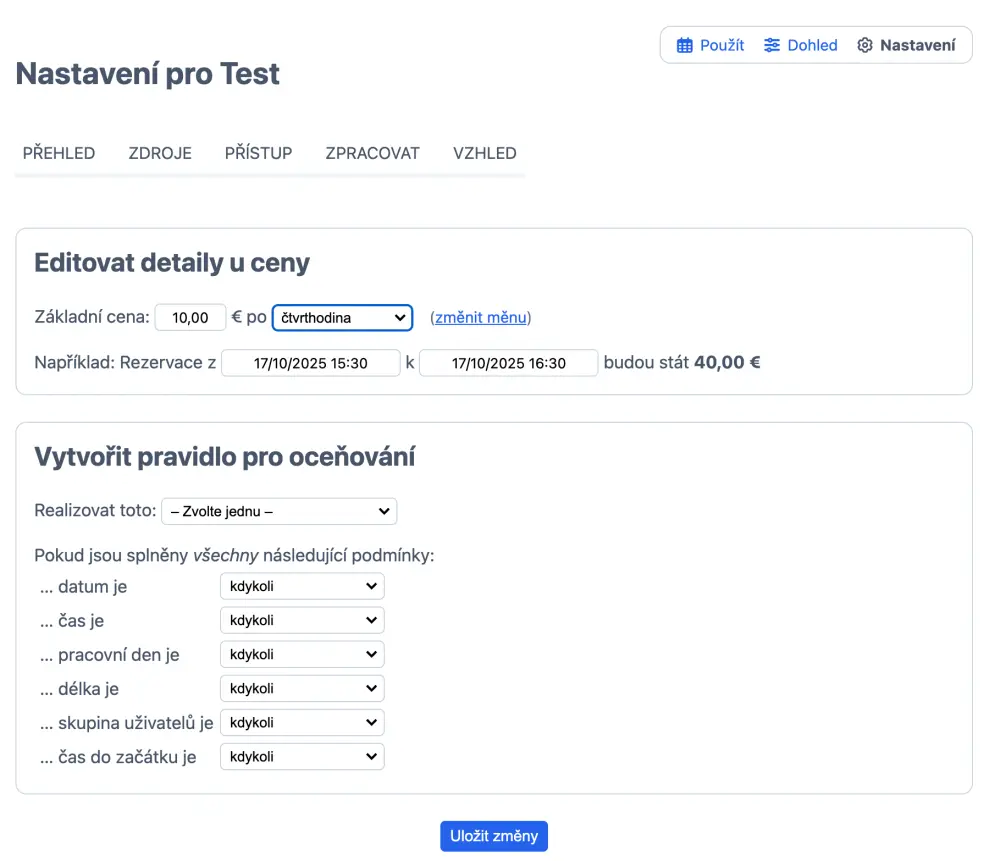This screenshot has width=984, height=861.
Task: Click the změnit měnu link
Action: tap(480, 318)
